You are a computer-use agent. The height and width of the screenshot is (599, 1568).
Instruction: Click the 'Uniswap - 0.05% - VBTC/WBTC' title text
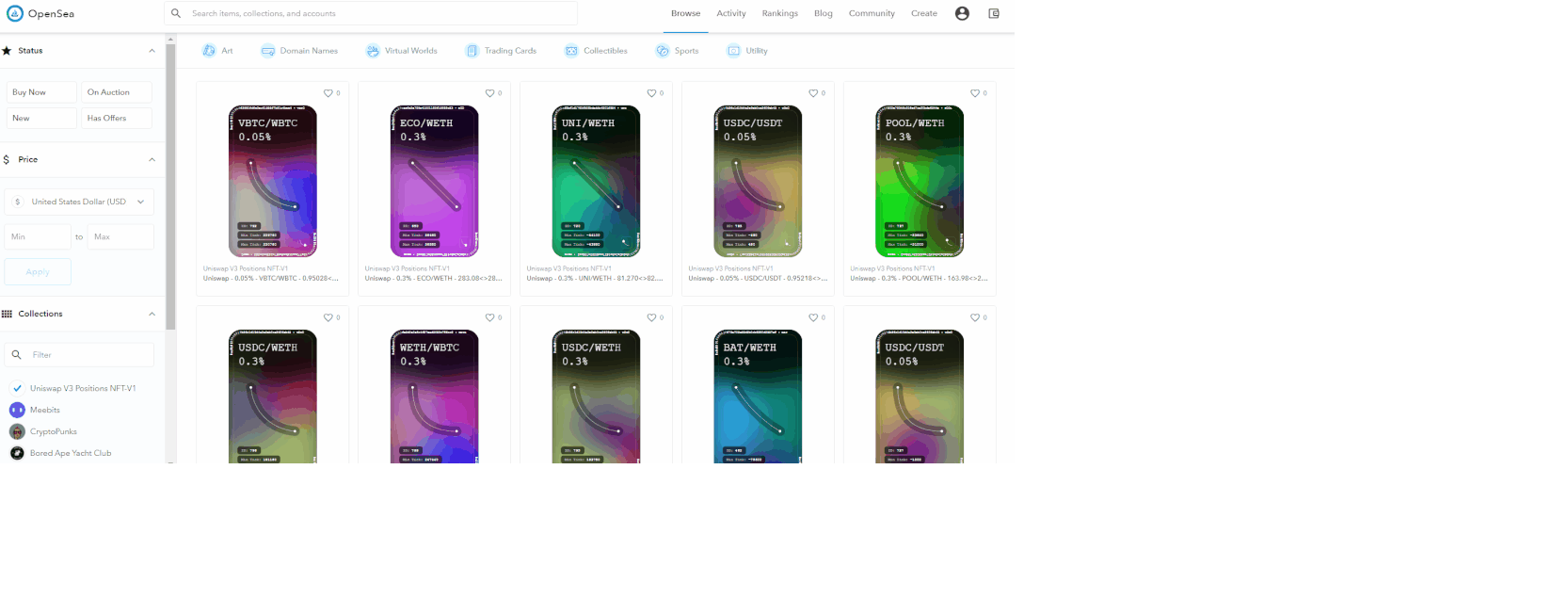pyautogui.click(x=271, y=279)
